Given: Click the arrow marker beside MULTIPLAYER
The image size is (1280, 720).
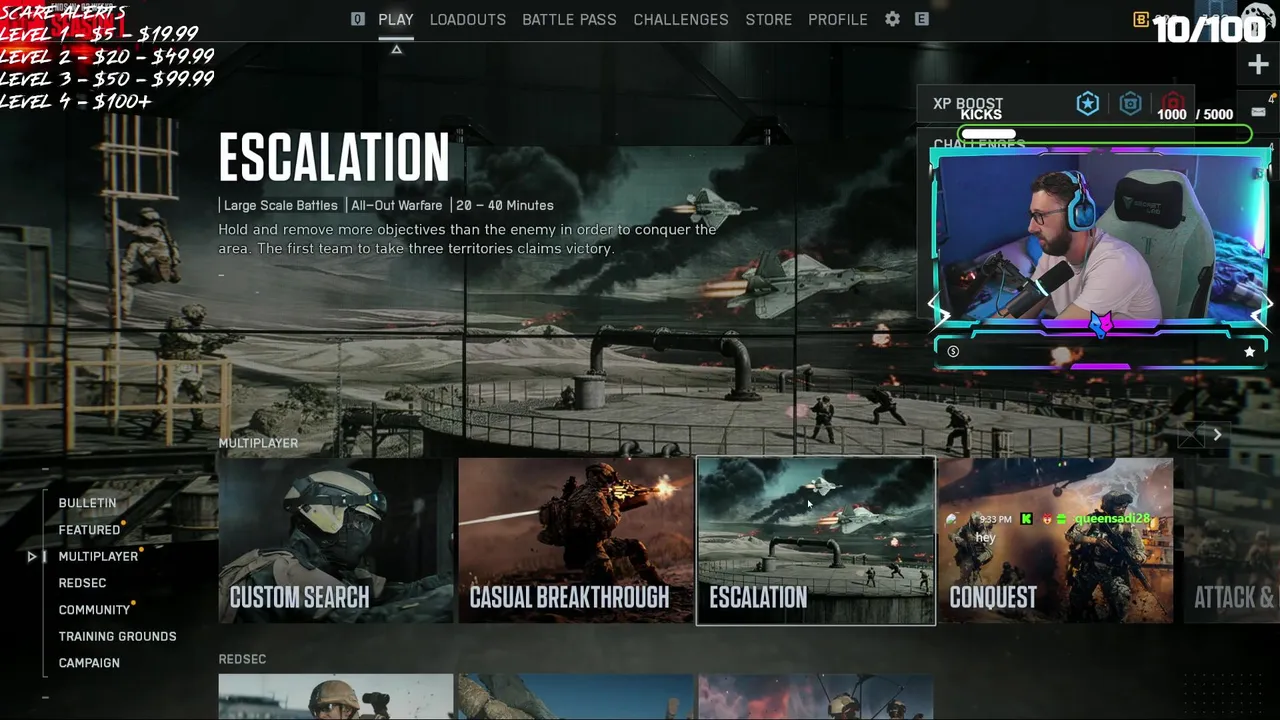Looking at the screenshot, I should pos(32,556).
